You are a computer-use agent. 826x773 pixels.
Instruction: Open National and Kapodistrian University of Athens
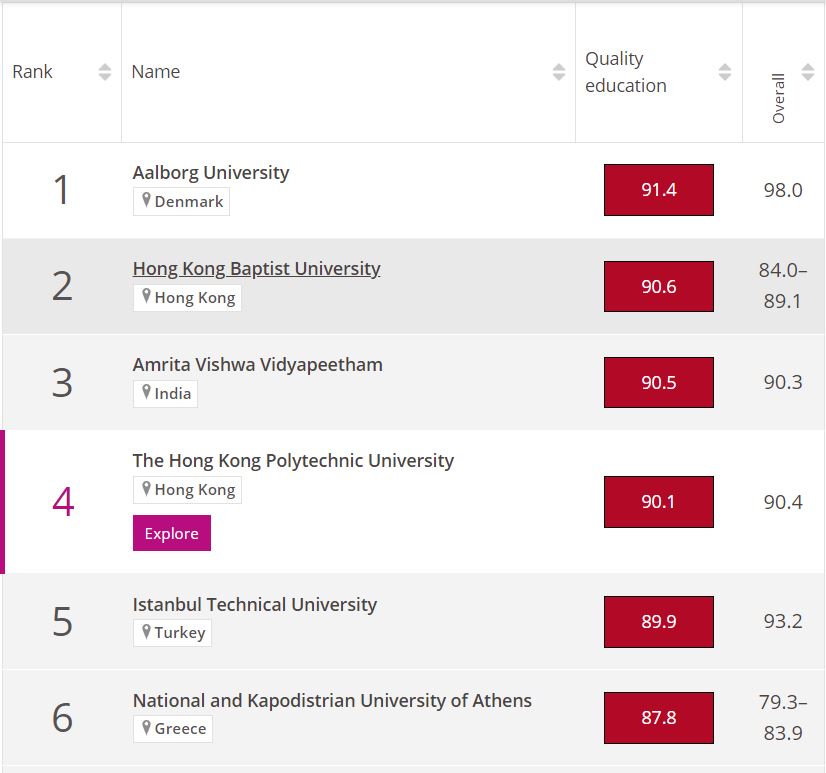(332, 700)
